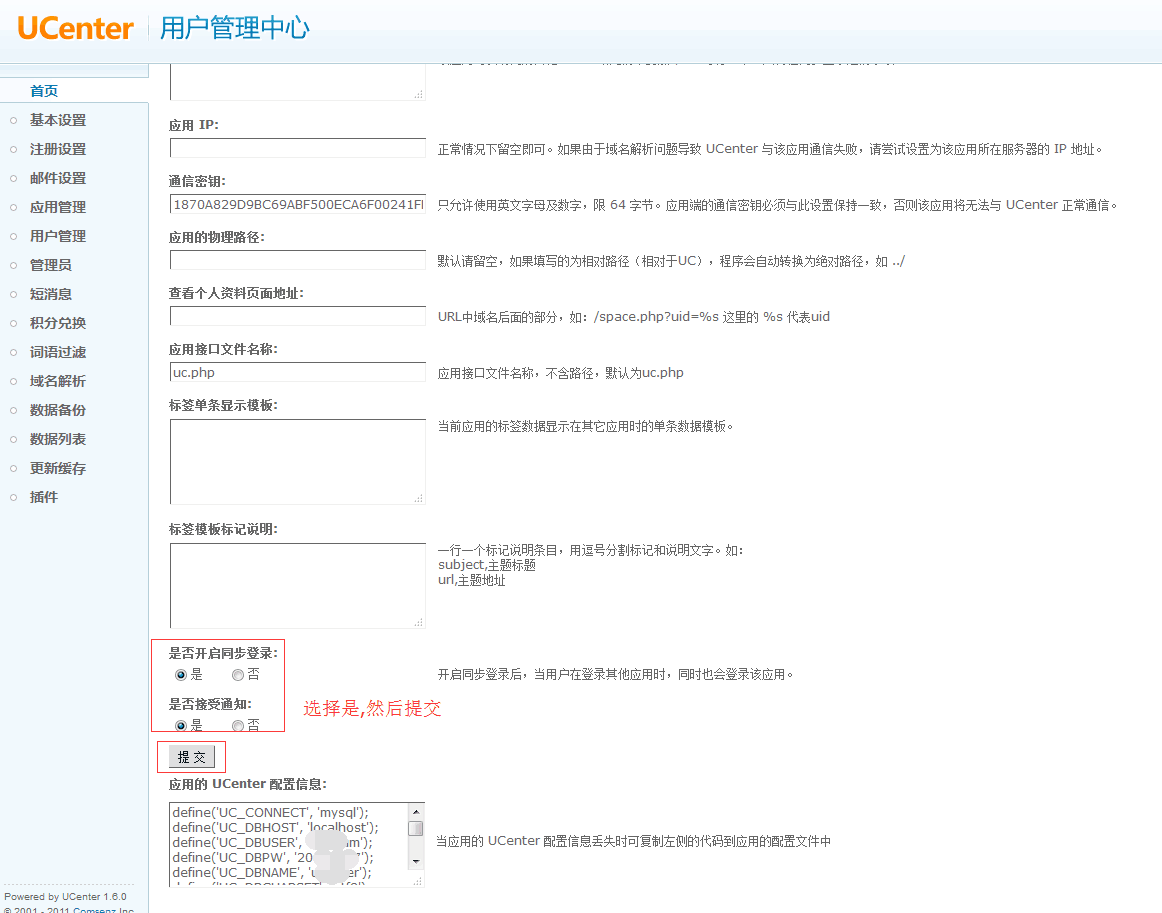Open 首页 in the sidebar
1162x913 pixels.
(44, 90)
